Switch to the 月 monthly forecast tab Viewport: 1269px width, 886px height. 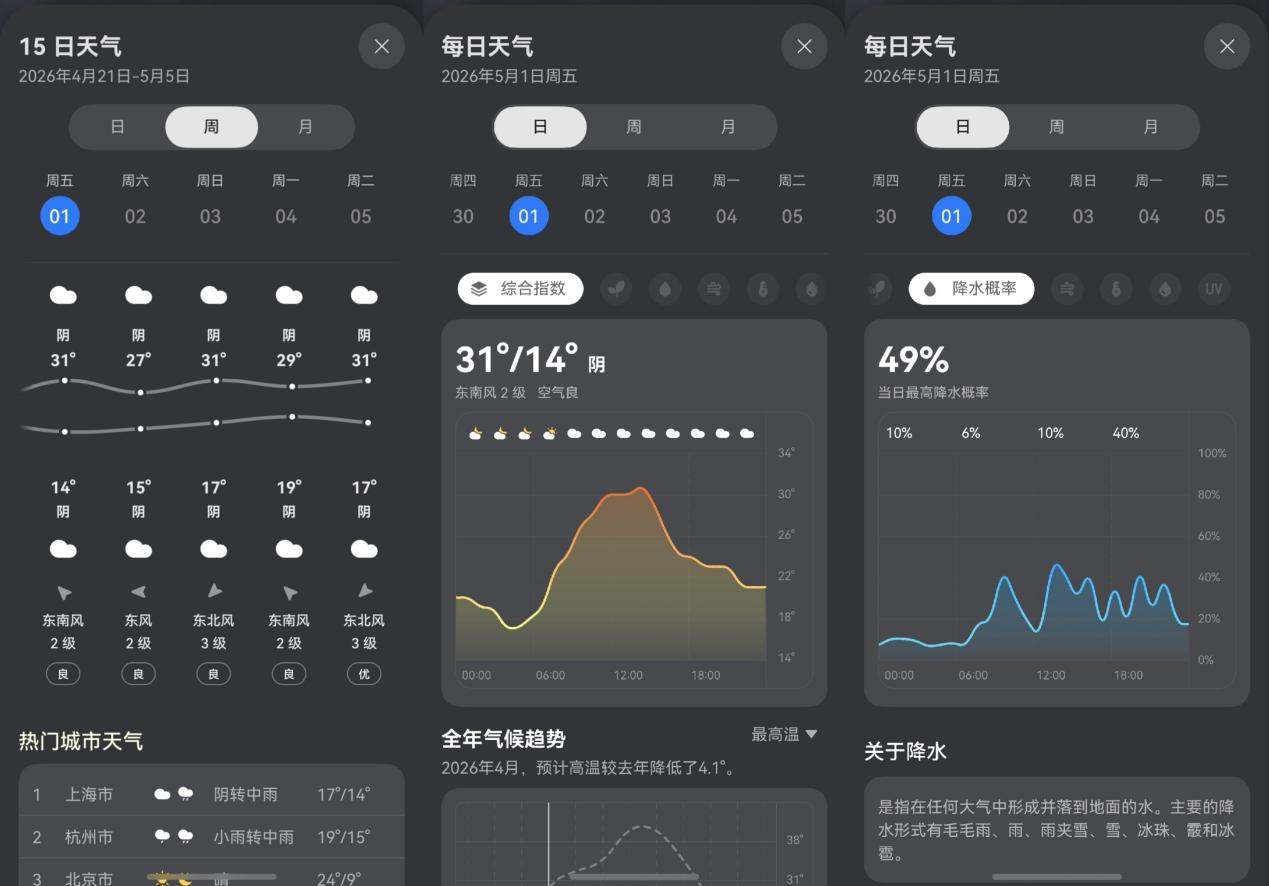coord(306,127)
